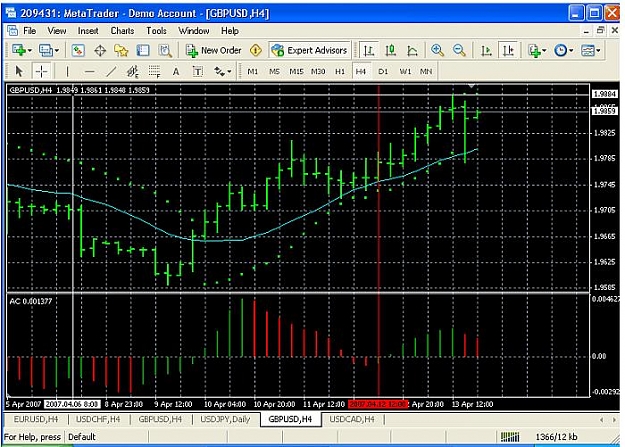Click the New Chart icon

(18, 51)
